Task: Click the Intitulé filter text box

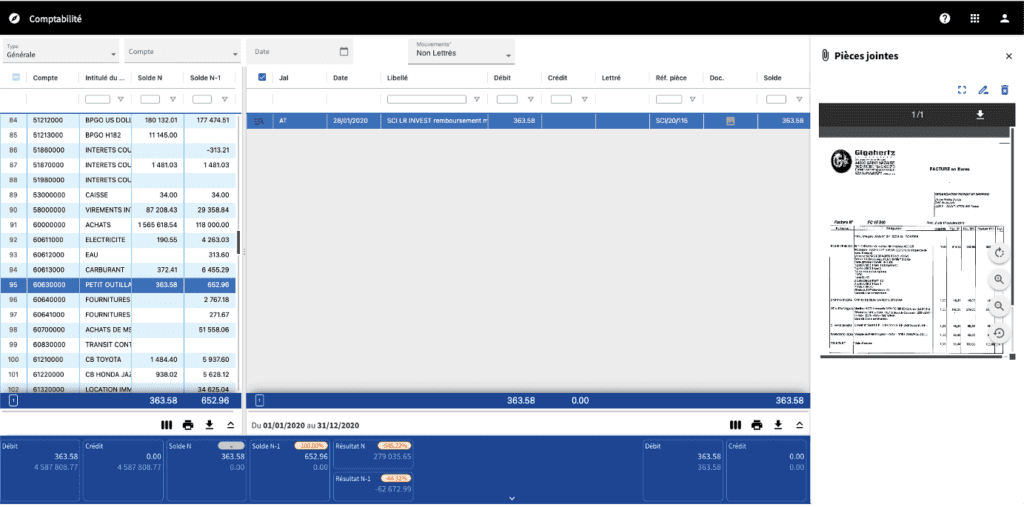Action: coord(97,99)
